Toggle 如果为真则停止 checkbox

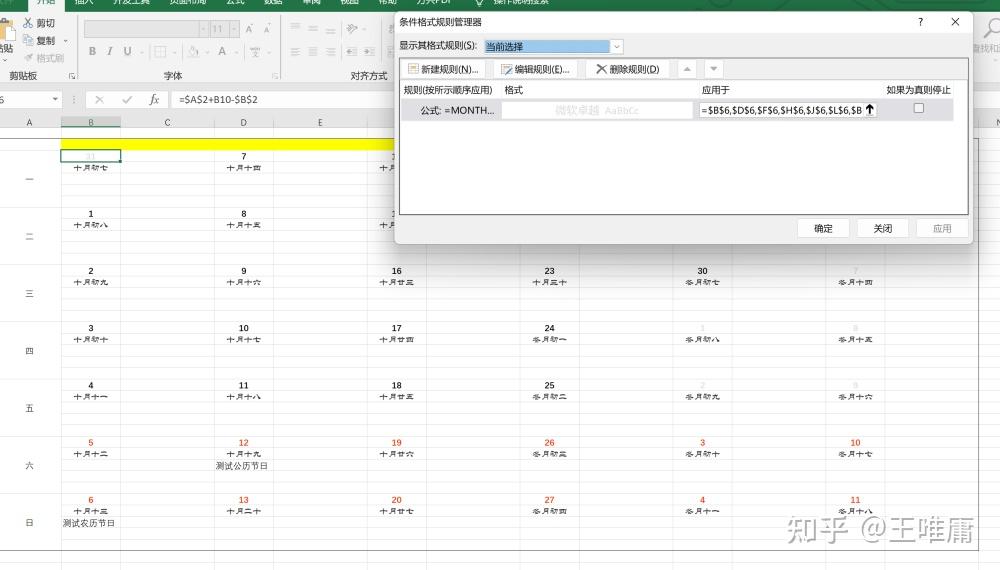(918, 108)
